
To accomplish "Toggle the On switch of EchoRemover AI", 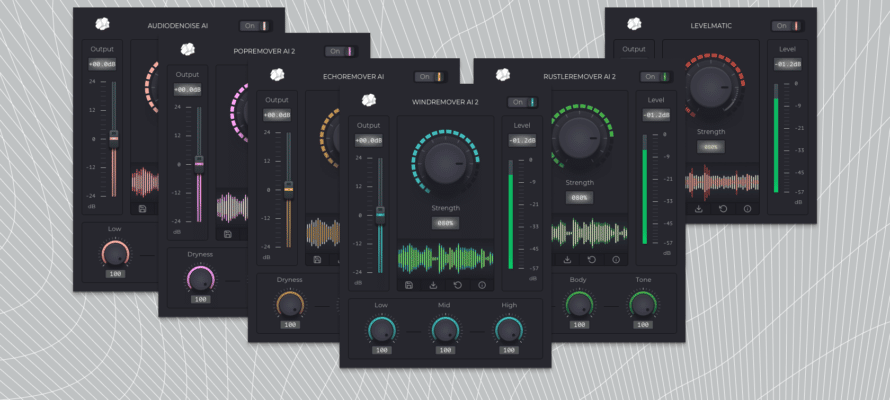I will click(431, 77).
